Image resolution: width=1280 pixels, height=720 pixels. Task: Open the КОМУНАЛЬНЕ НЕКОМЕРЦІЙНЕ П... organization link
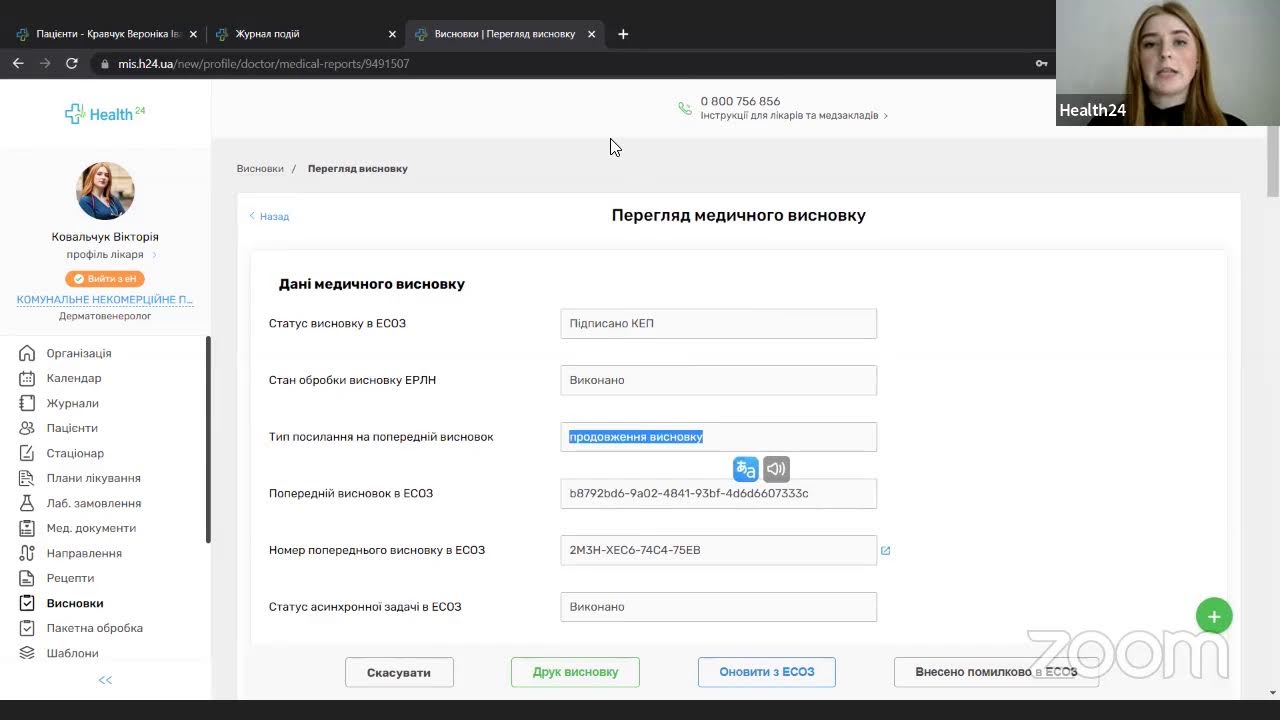coord(105,300)
